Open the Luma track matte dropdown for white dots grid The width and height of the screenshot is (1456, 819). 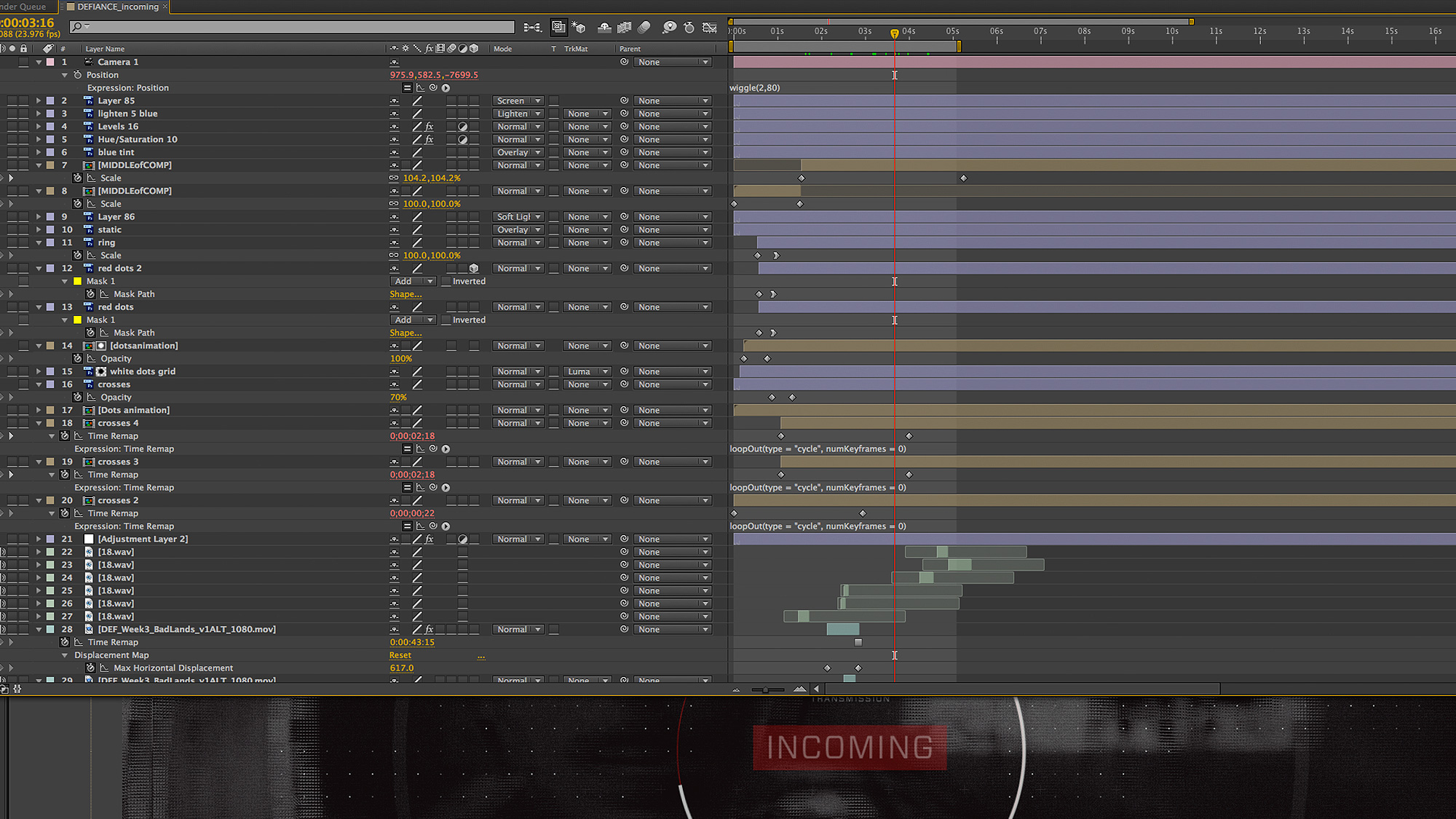[586, 372]
